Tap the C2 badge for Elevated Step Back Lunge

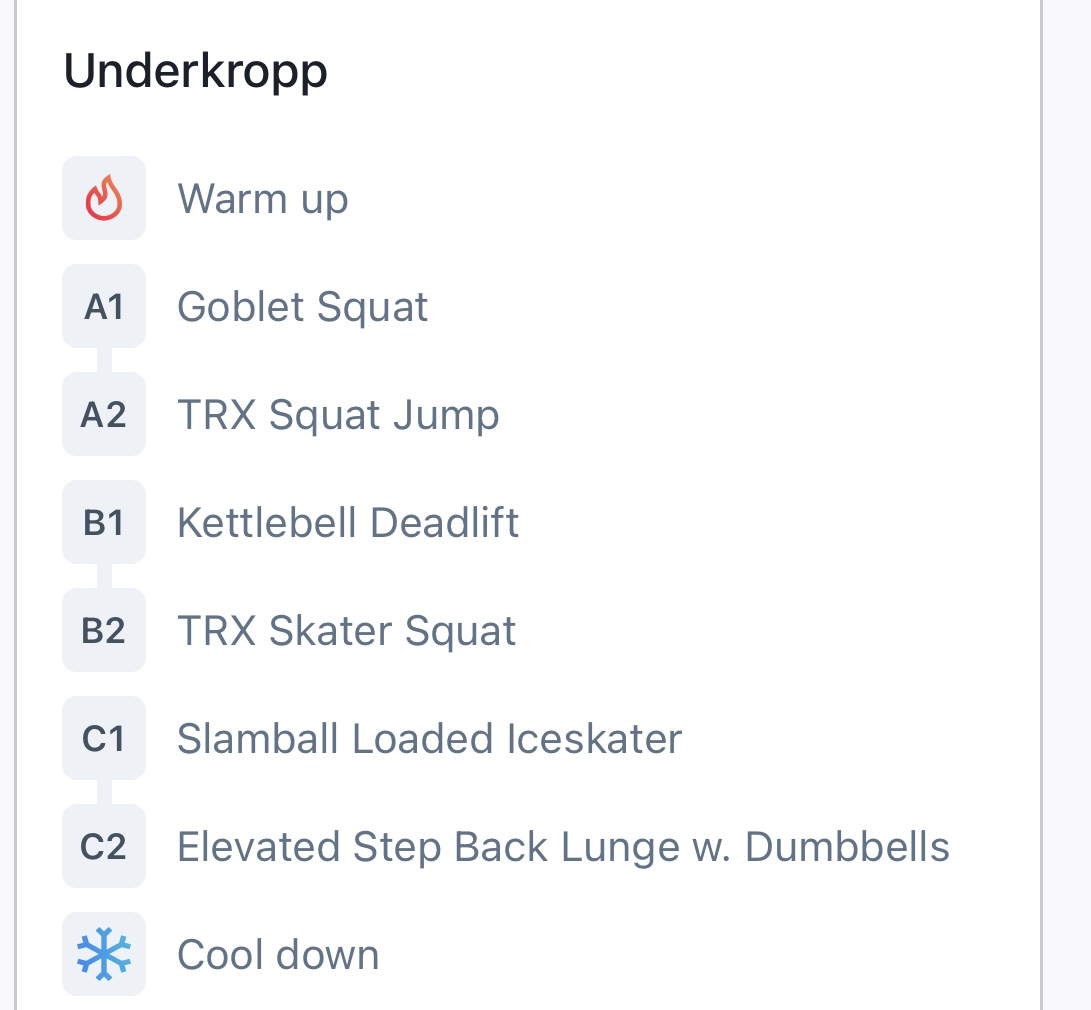[104, 846]
